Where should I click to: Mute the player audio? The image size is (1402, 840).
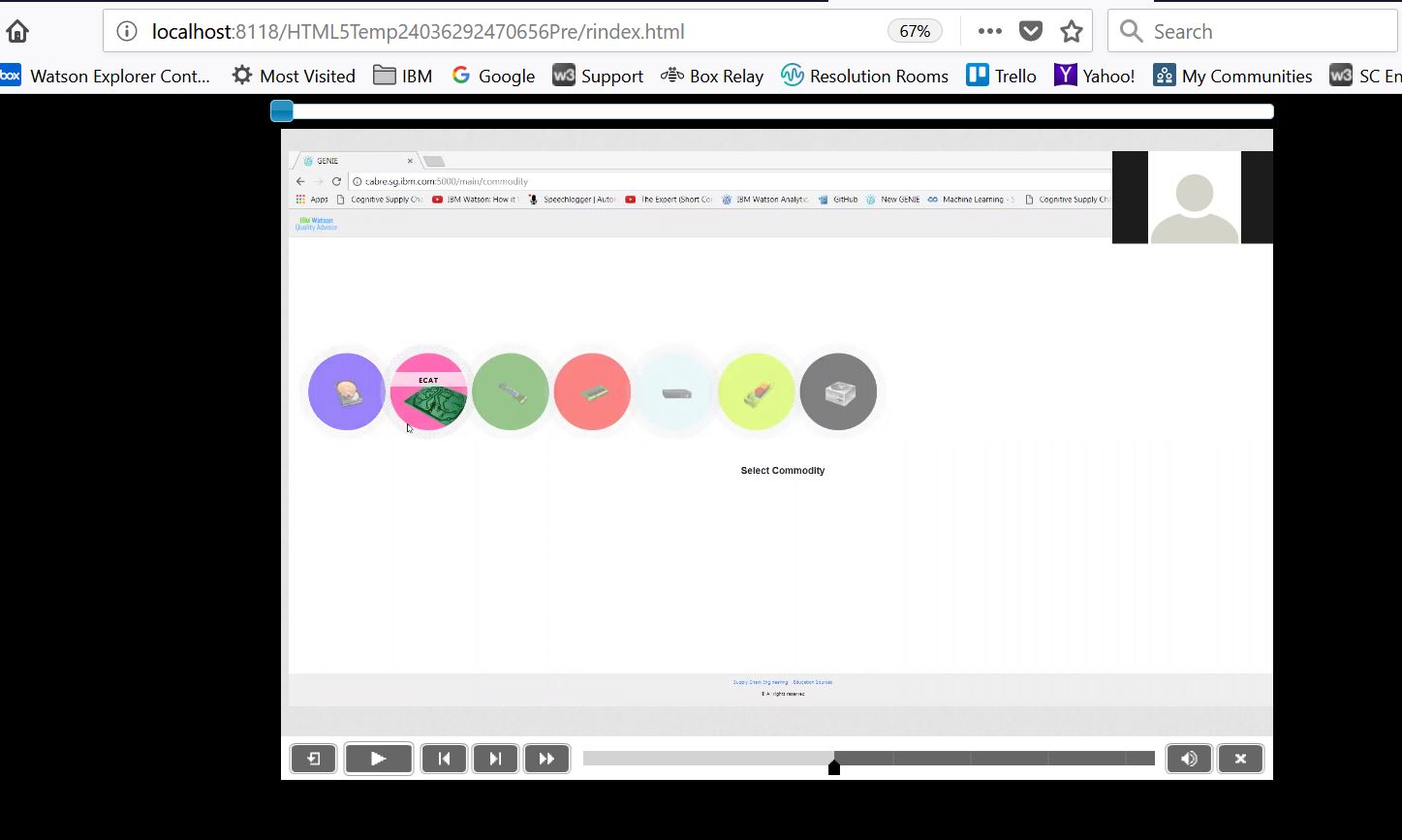point(1189,759)
